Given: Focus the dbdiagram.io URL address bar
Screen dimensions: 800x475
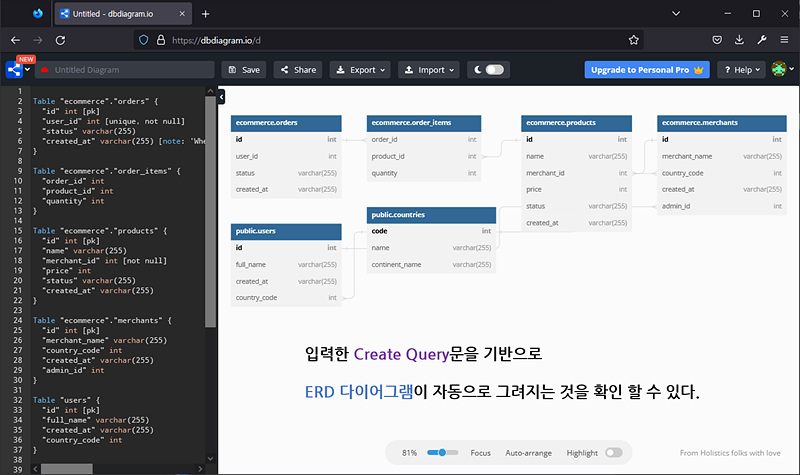Looking at the screenshot, I should click(x=388, y=40).
